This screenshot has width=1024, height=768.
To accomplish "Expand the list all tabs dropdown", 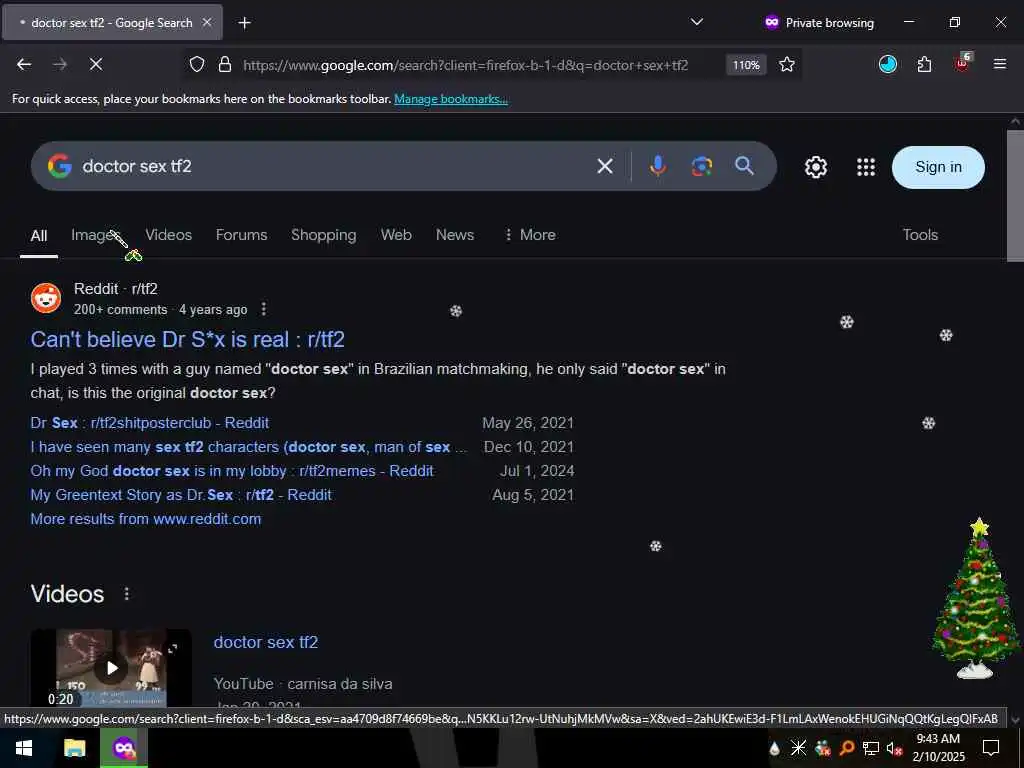I will click(697, 22).
